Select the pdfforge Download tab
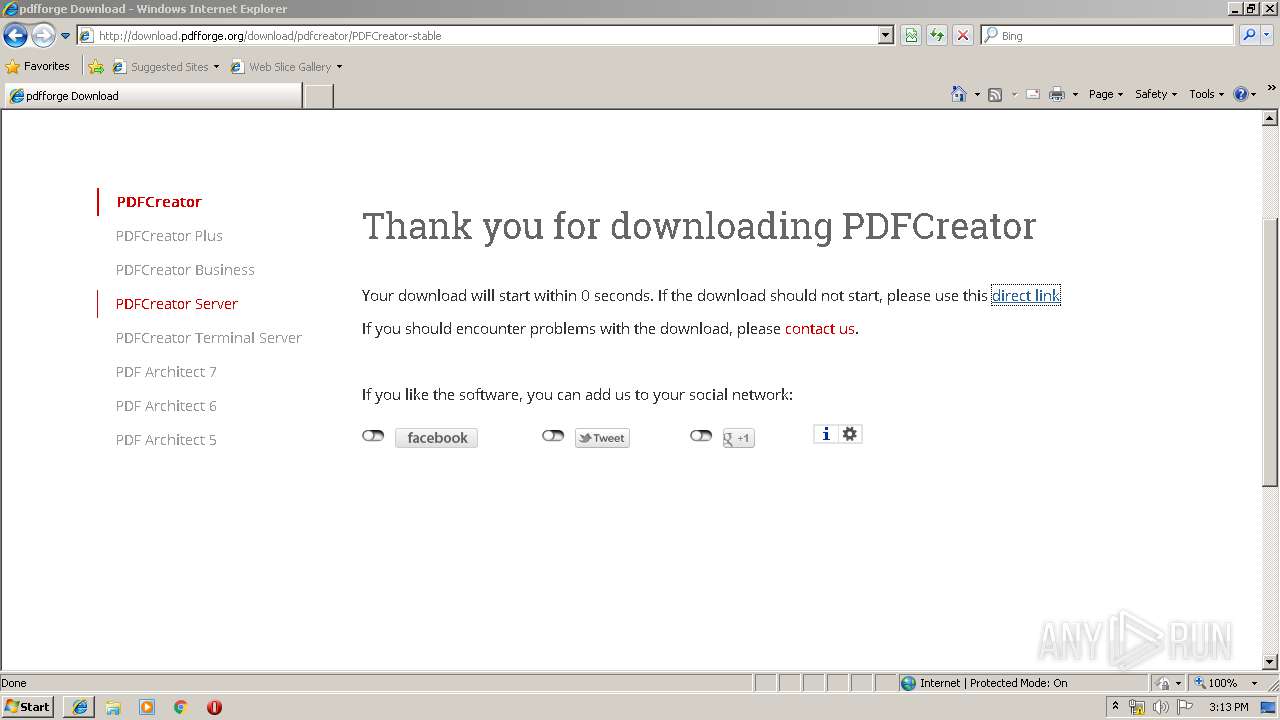The image size is (1280, 720). [153, 96]
